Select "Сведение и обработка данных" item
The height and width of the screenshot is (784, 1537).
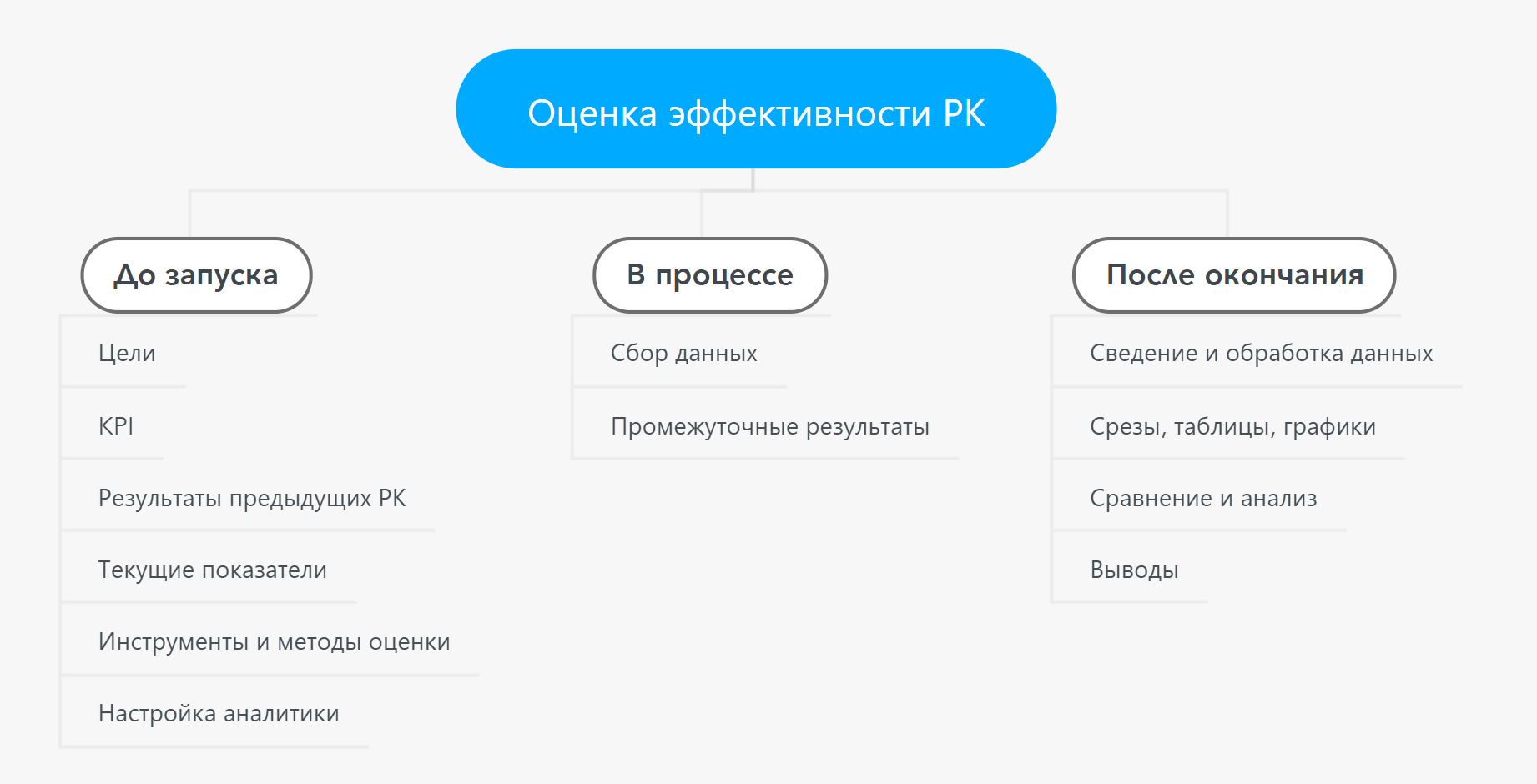point(1261,354)
